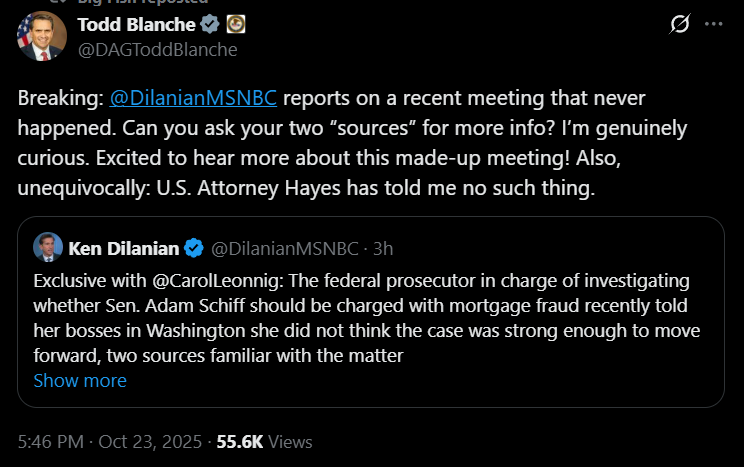Open Ken Dilanian's small avatar
Screen dimensions: 744x467
coord(48,246)
